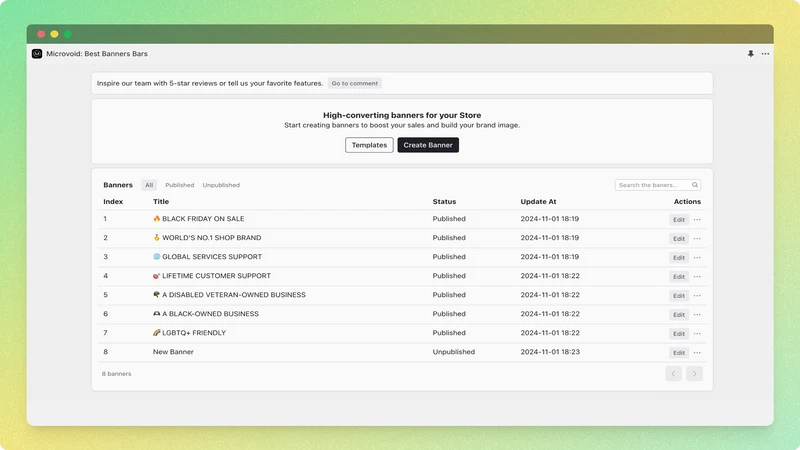Click the search magnifier icon
This screenshot has height=450, width=800.
click(694, 185)
